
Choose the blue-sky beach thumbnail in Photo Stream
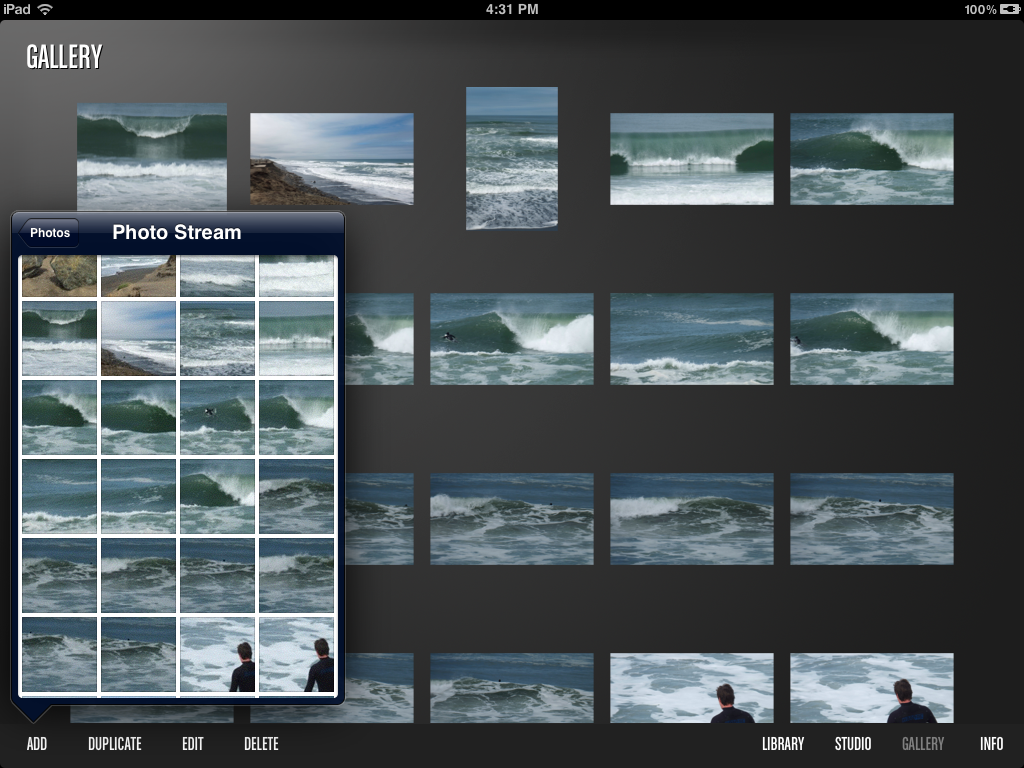[138, 338]
